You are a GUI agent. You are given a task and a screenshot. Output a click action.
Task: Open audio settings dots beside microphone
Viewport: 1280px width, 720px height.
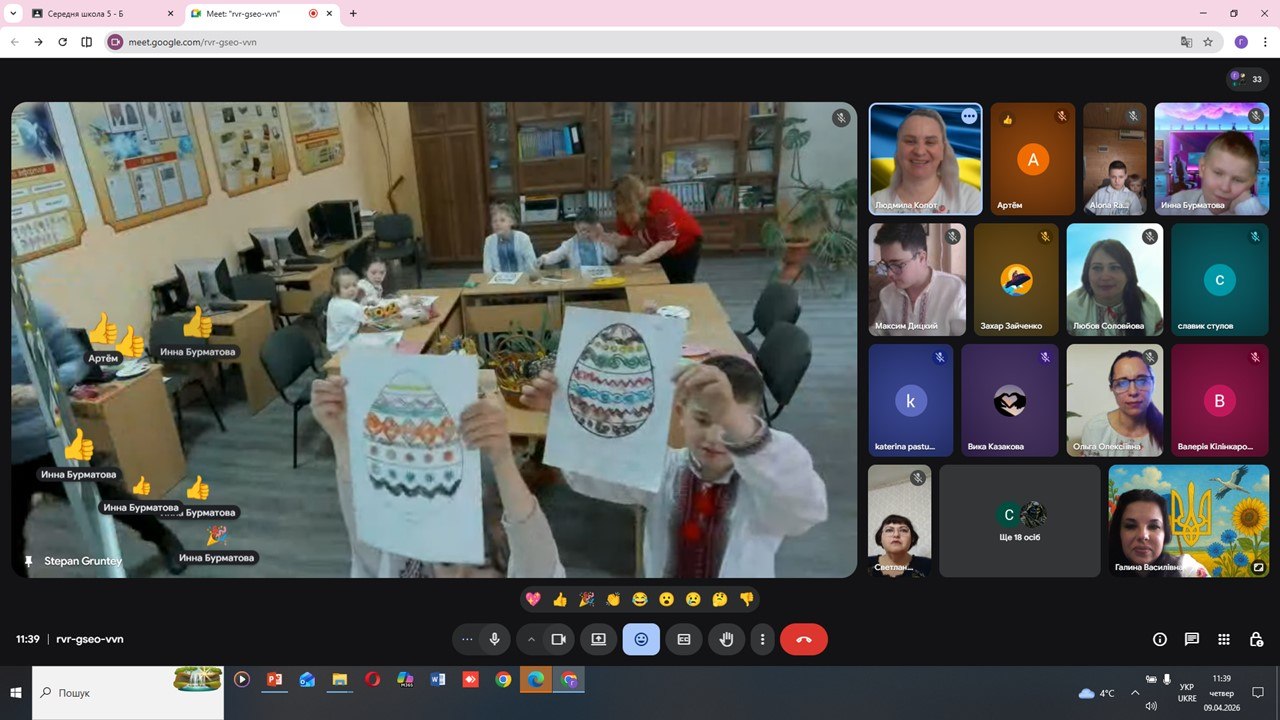pyautogui.click(x=467, y=639)
